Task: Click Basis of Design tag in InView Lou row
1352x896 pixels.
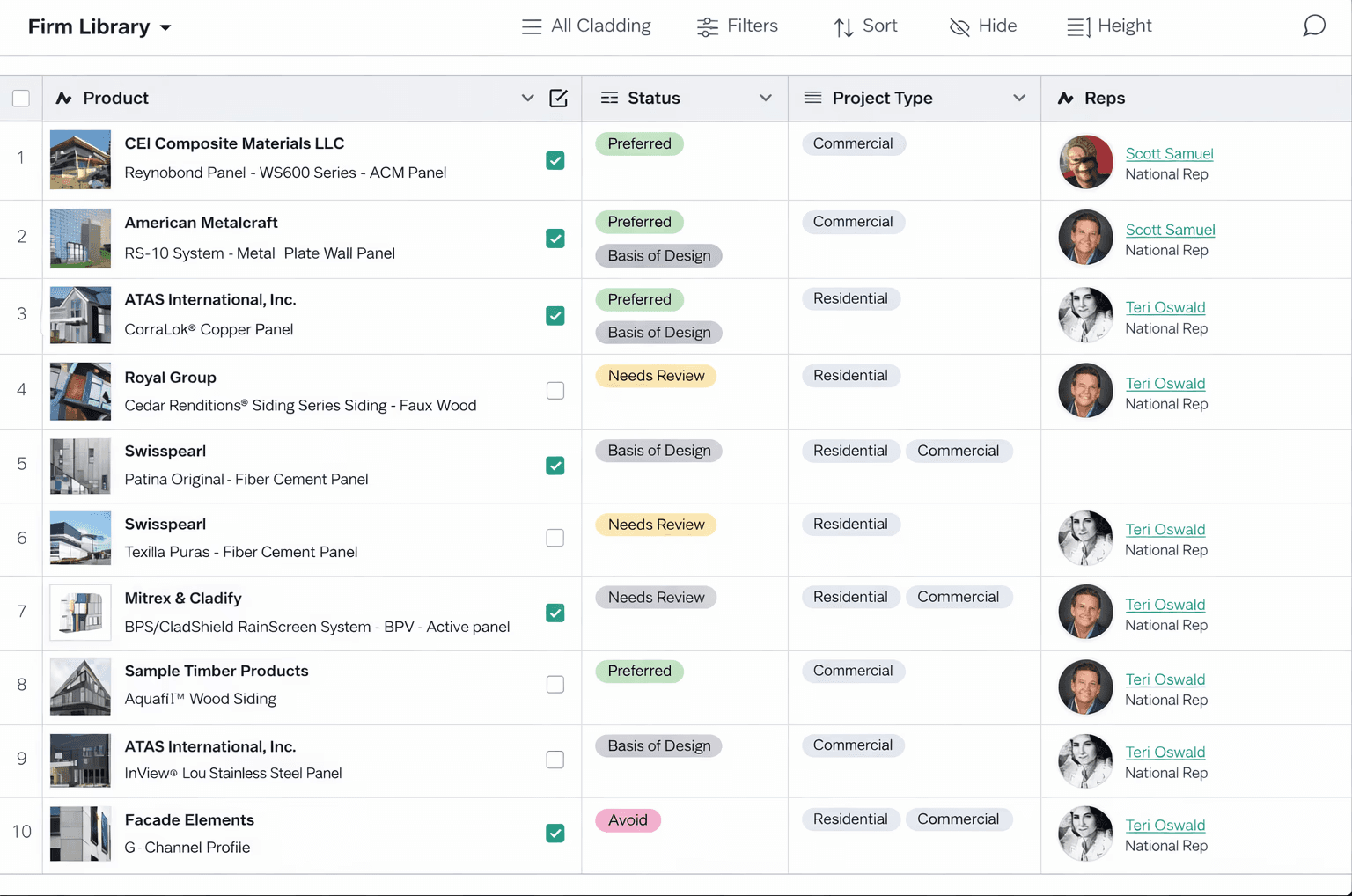Action: pyautogui.click(x=658, y=745)
